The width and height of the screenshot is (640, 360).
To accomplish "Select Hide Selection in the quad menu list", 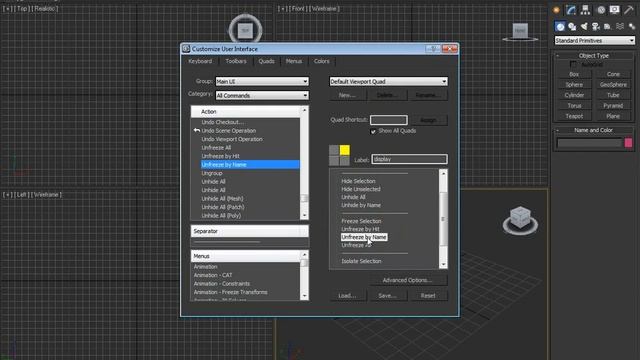I will pos(358,181).
